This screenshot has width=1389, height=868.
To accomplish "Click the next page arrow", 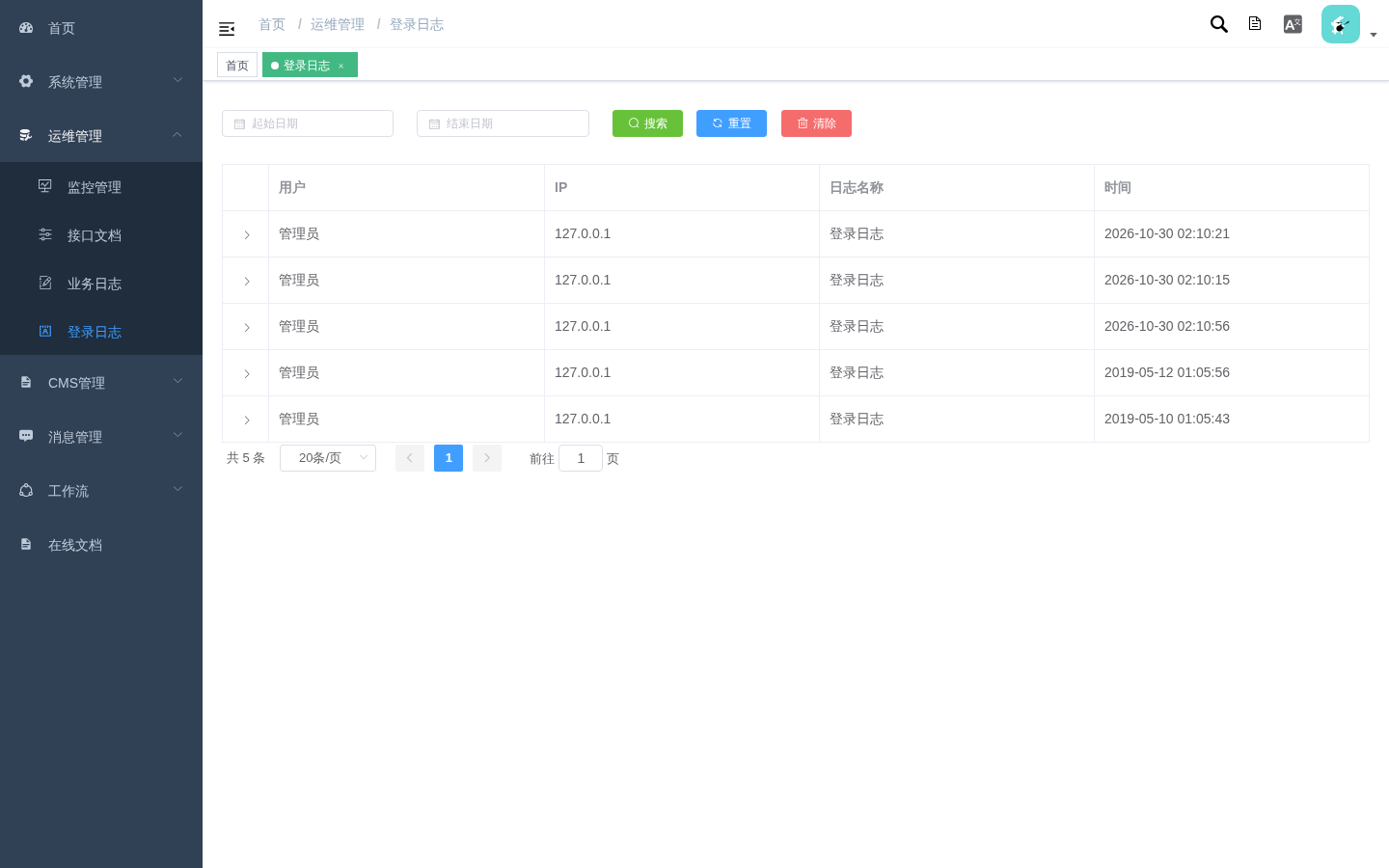I will (x=487, y=458).
